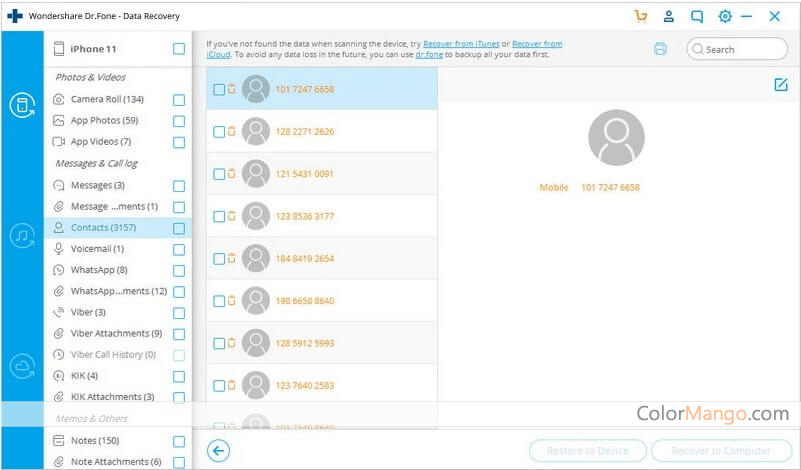Open the user account icon
Image resolution: width=801 pixels, height=470 pixels.
(x=669, y=16)
